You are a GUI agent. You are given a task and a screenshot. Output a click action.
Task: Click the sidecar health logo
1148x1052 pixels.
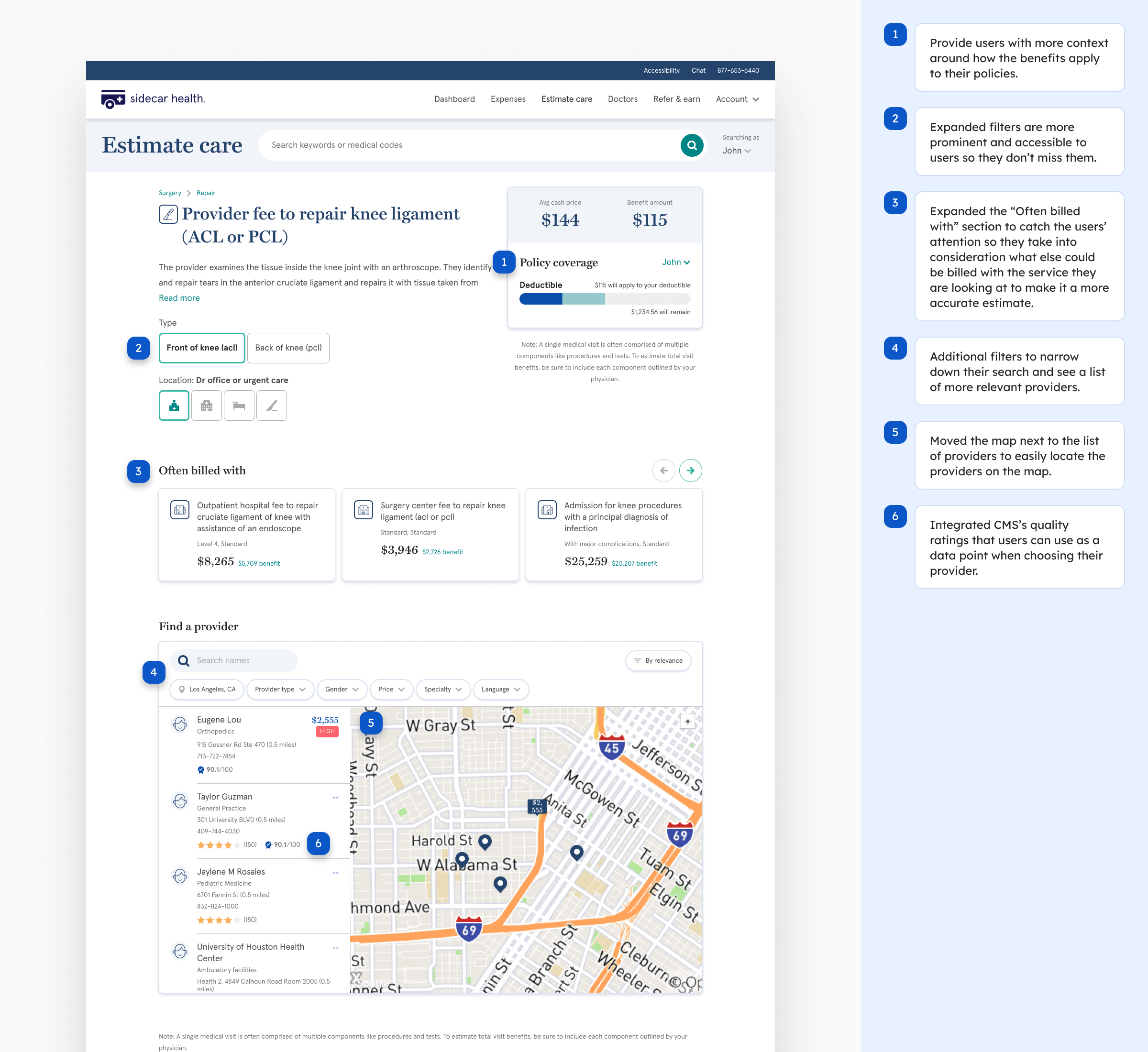pos(153,99)
